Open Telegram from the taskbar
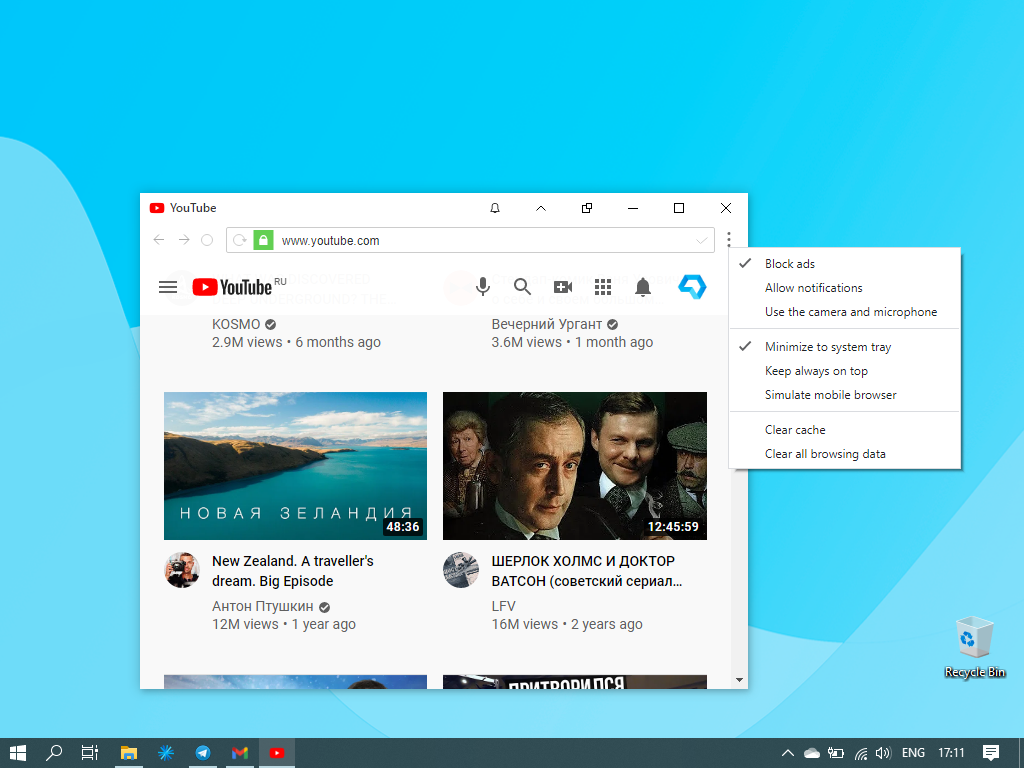Screen dimensions: 1024x768 click(203, 753)
